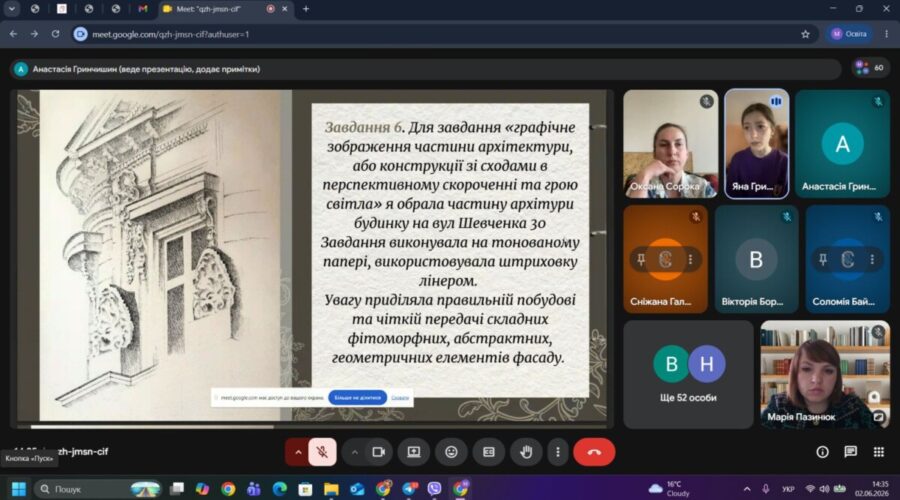Pin Соломія Бай... tile with pin icon
The width and height of the screenshot is (900, 500).
pyautogui.click(x=823, y=259)
